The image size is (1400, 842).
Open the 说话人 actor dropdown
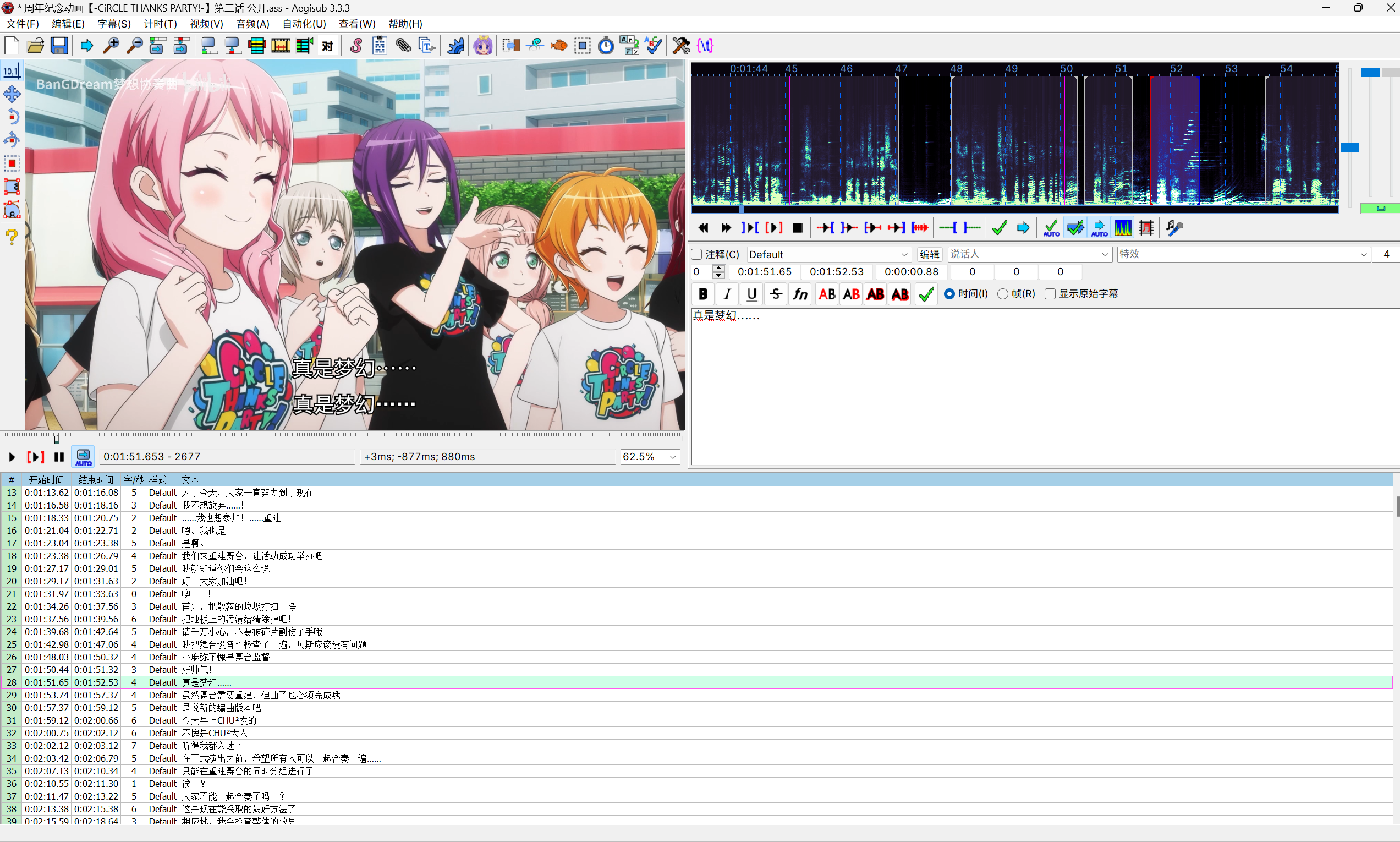pyautogui.click(x=1029, y=254)
